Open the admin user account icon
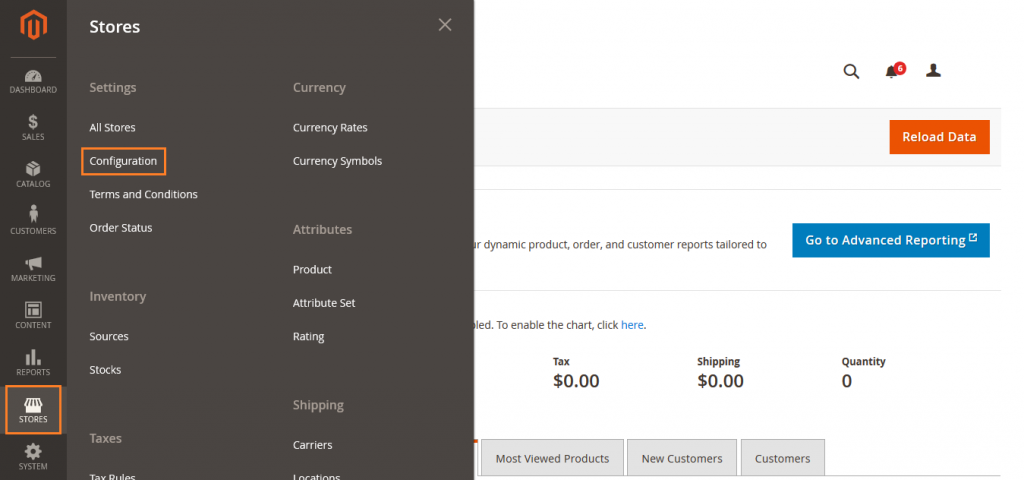 point(933,71)
